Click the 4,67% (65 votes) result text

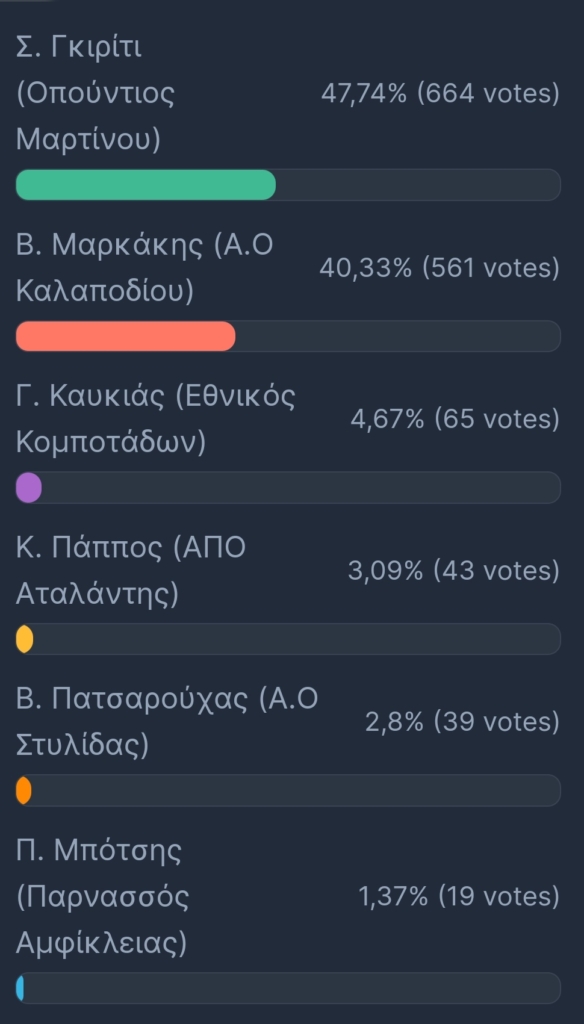pos(455,420)
